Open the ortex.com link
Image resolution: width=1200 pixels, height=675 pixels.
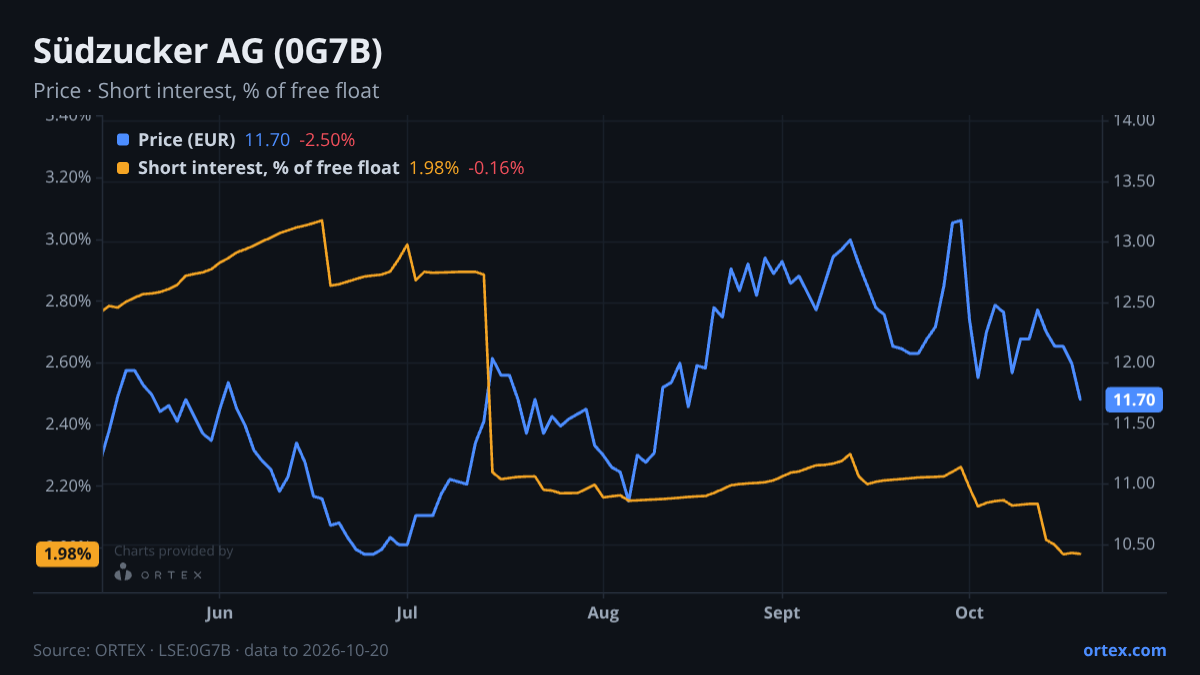pyautogui.click(x=1124, y=650)
